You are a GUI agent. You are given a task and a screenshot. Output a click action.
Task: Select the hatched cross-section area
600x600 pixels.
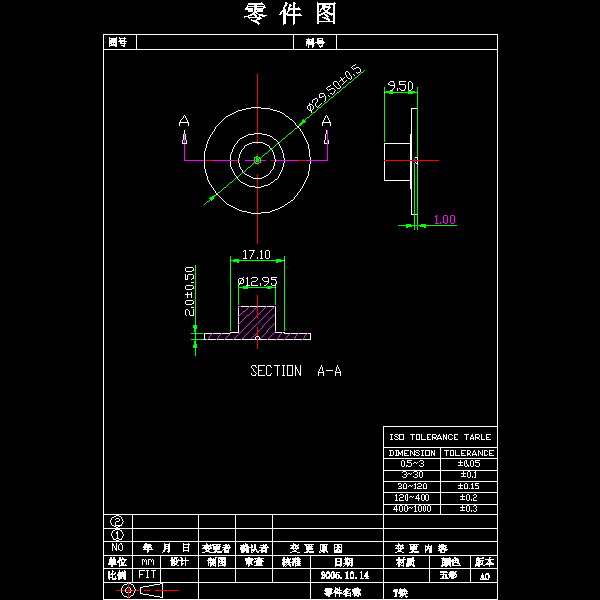(258, 321)
